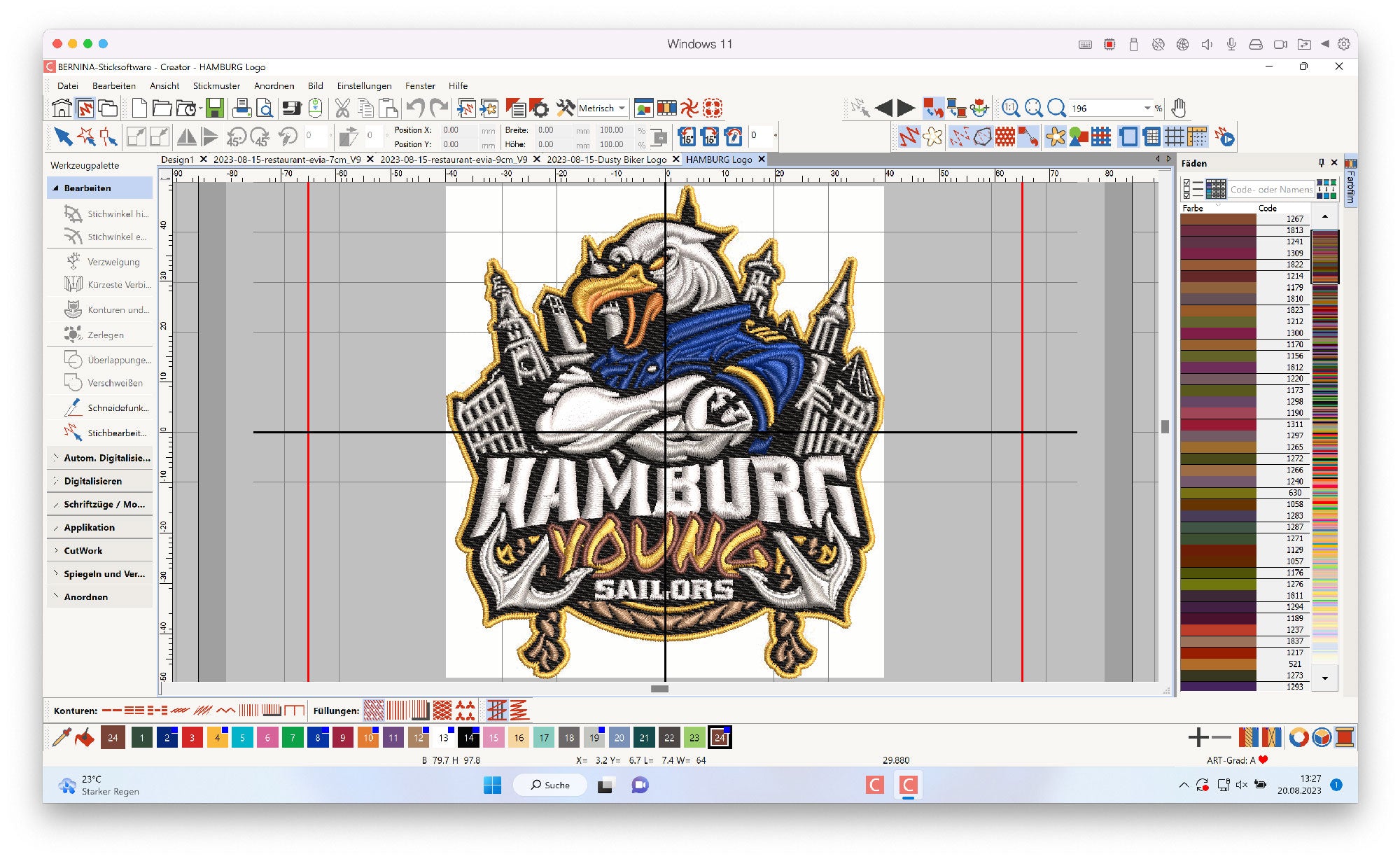This screenshot has width=1400, height=859.
Task: Toggle show grid icon
Action: click(1174, 137)
